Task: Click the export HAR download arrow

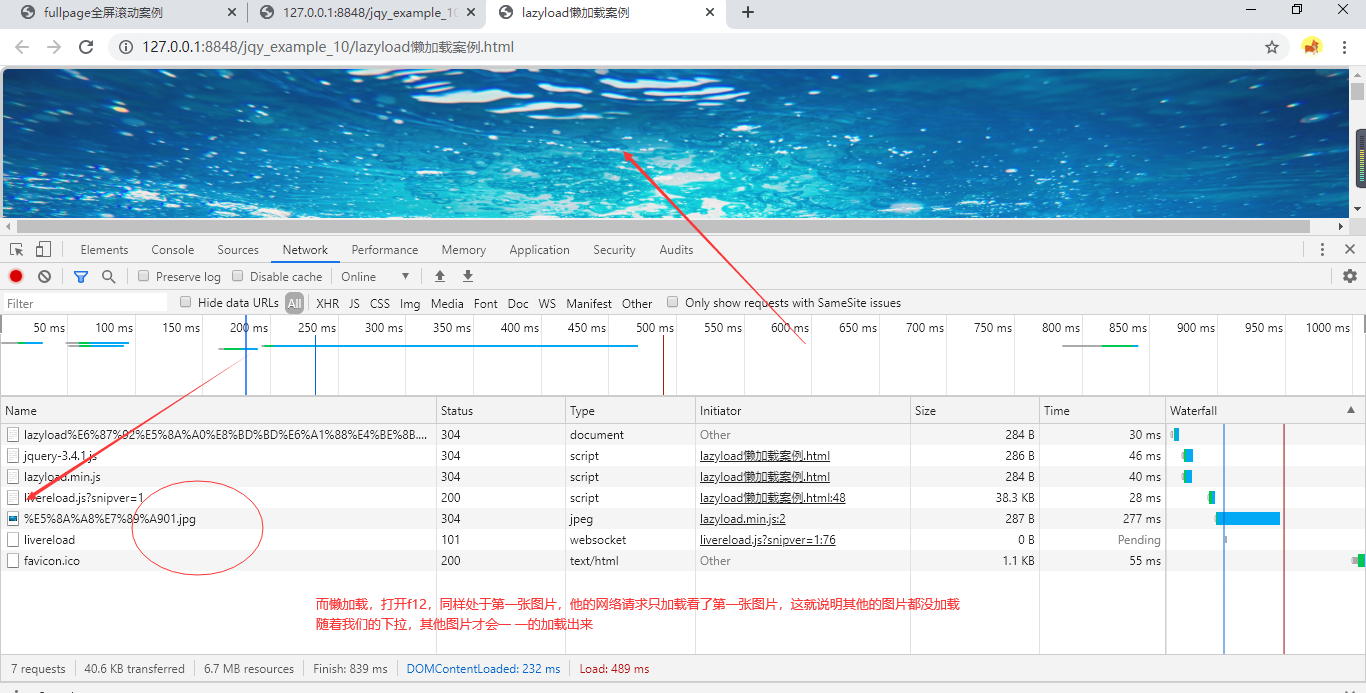Action: 467,277
